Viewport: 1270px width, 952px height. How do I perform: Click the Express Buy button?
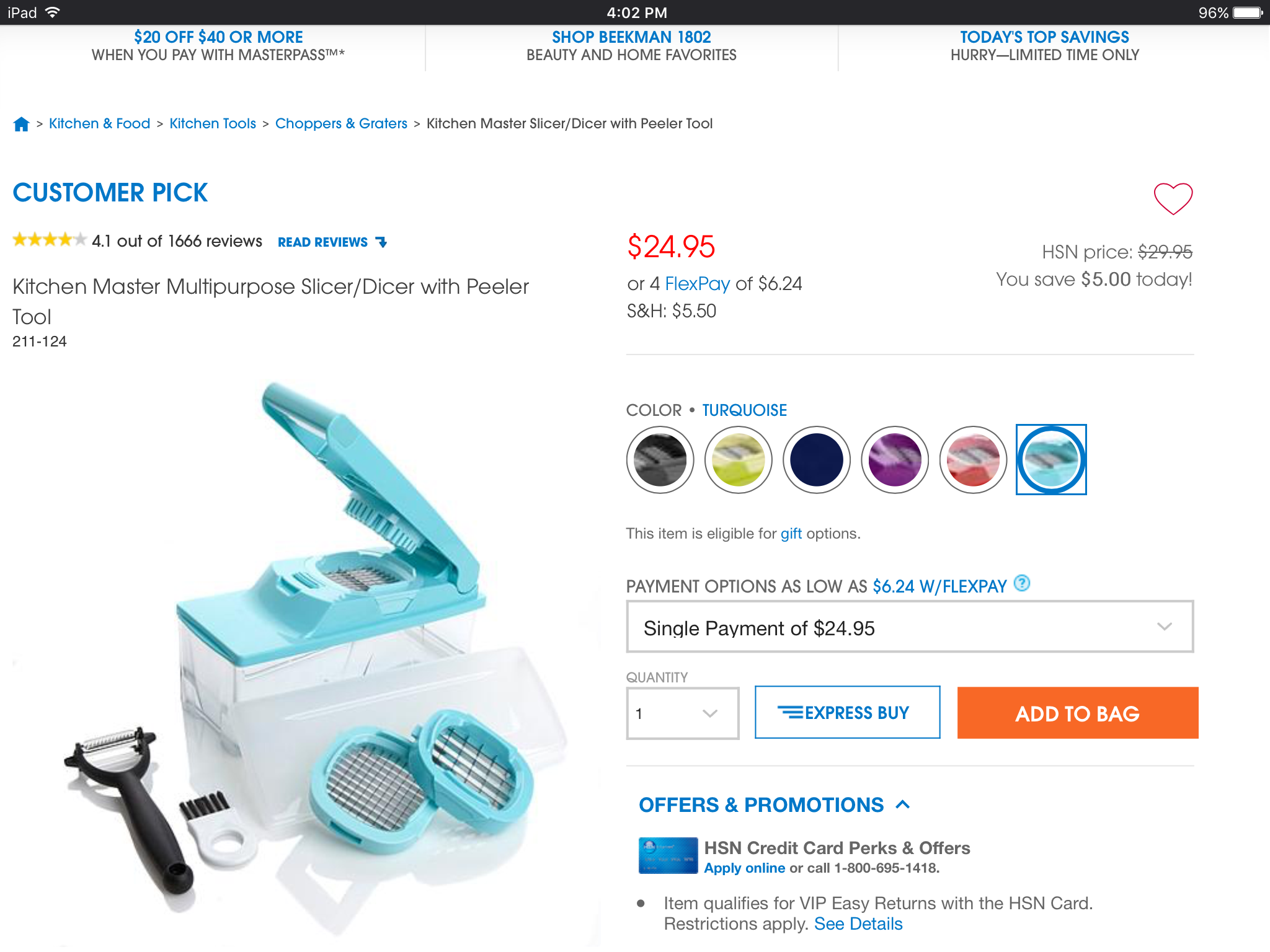(847, 713)
